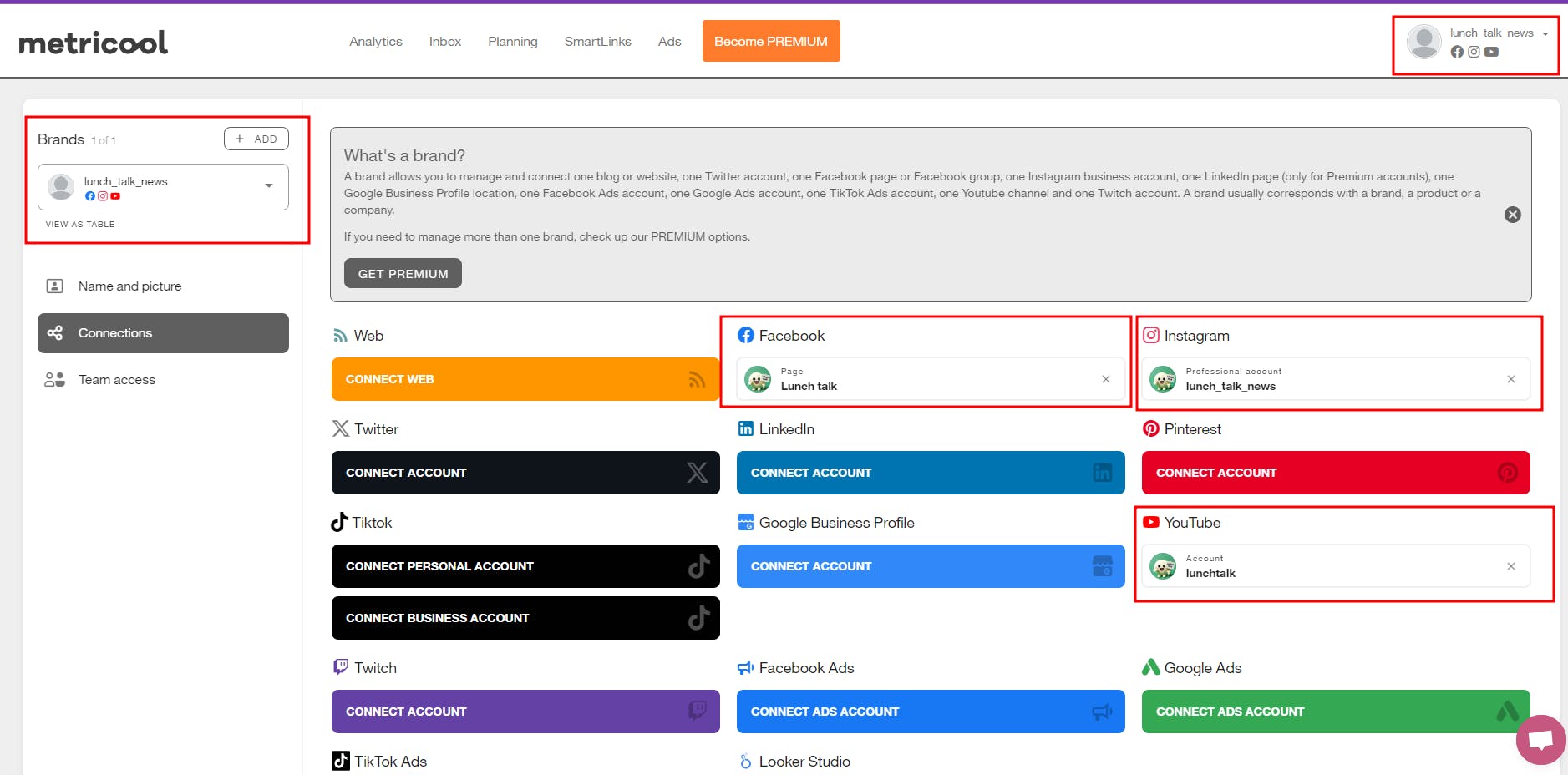The width and height of the screenshot is (1568, 775).
Task: Open the Inbox section
Action: click(445, 42)
